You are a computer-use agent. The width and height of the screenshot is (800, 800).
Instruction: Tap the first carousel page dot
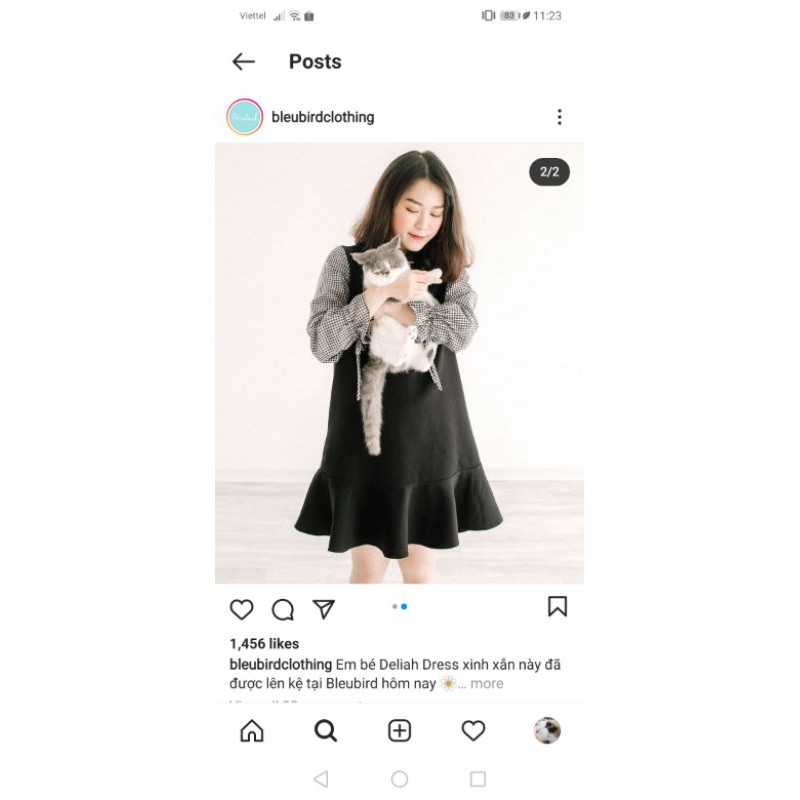point(394,607)
